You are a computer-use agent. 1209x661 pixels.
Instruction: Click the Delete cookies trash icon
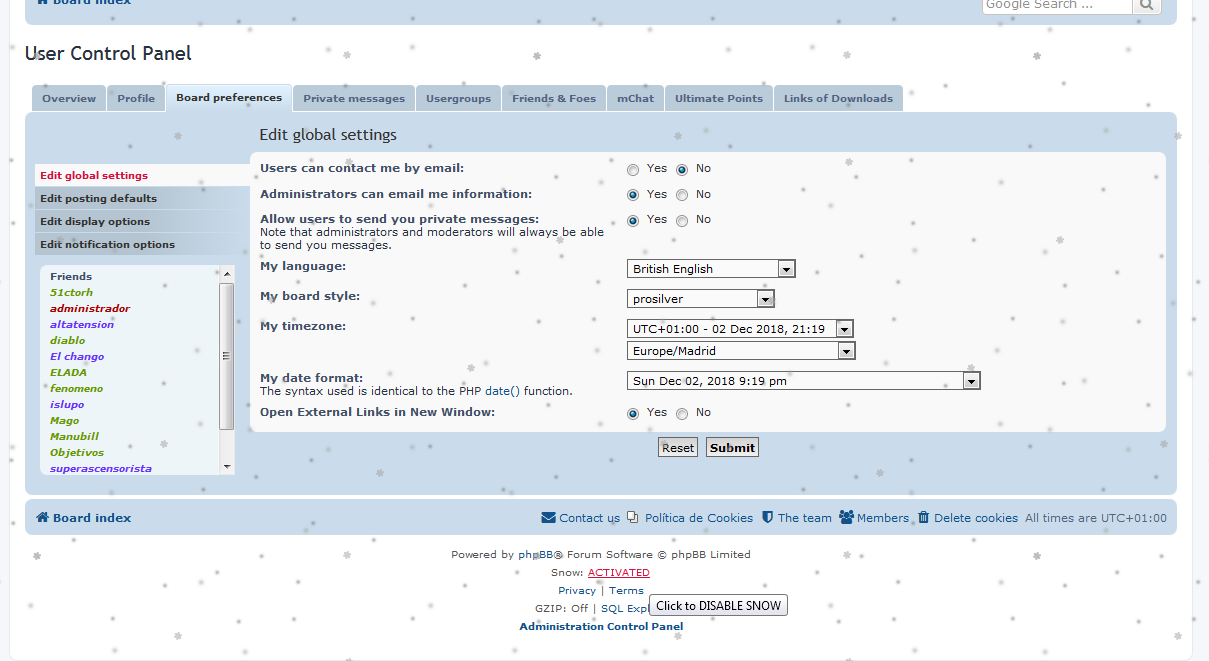click(924, 518)
